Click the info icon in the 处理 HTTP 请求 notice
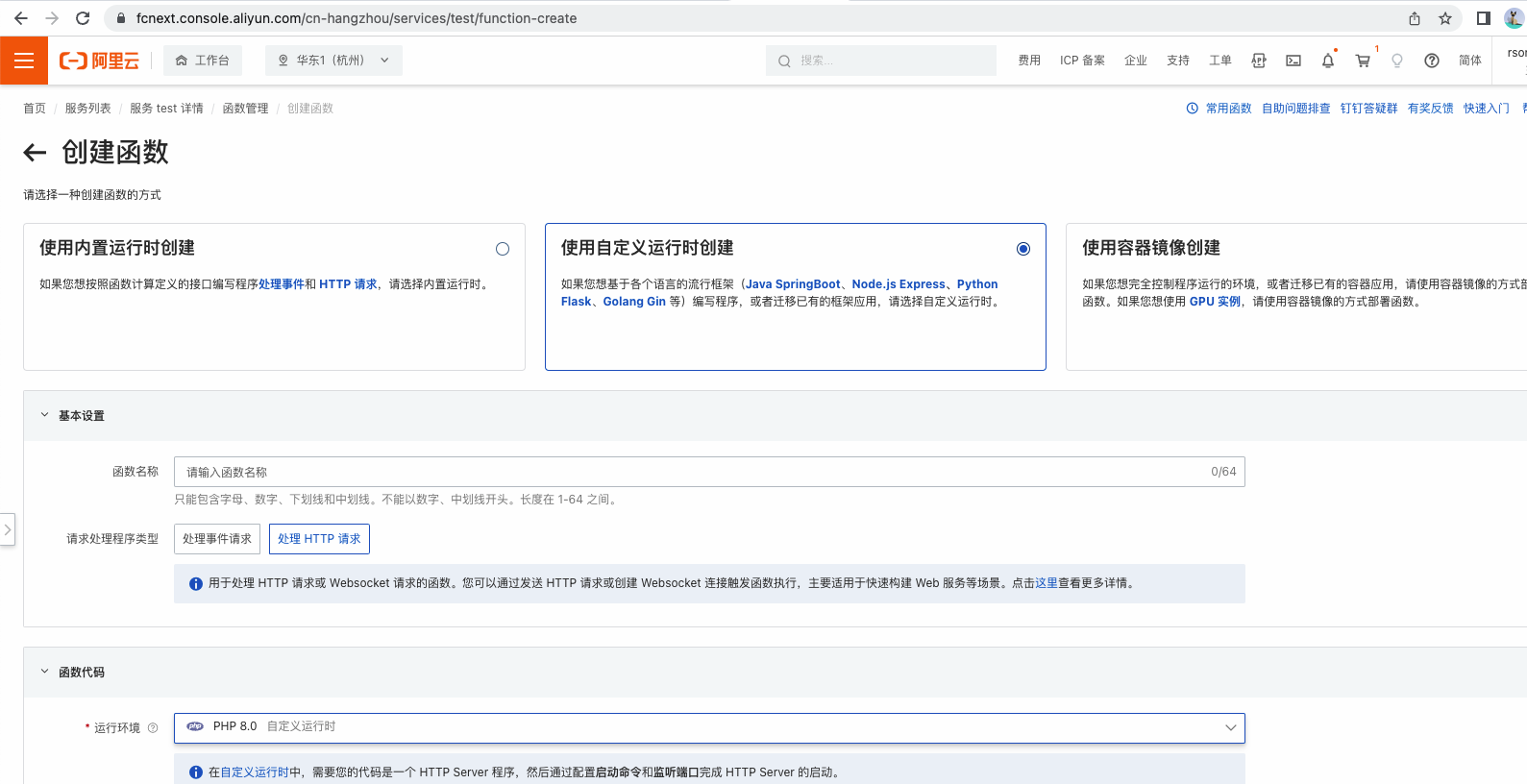 196,583
